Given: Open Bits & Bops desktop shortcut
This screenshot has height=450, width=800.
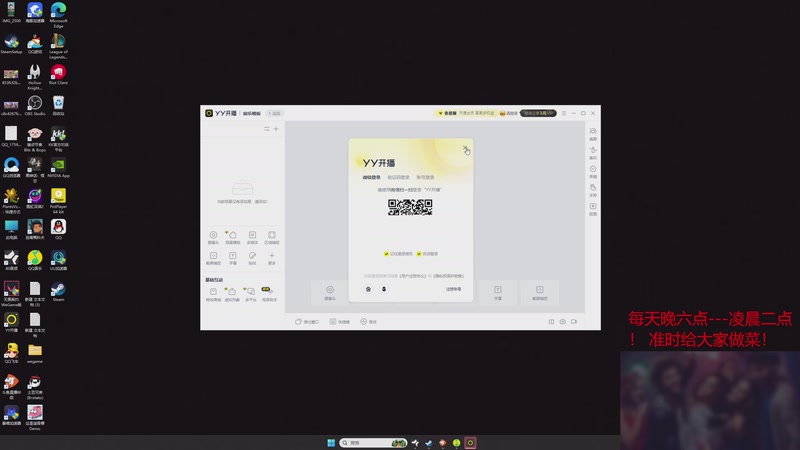Looking at the screenshot, I should pyautogui.click(x=35, y=139).
